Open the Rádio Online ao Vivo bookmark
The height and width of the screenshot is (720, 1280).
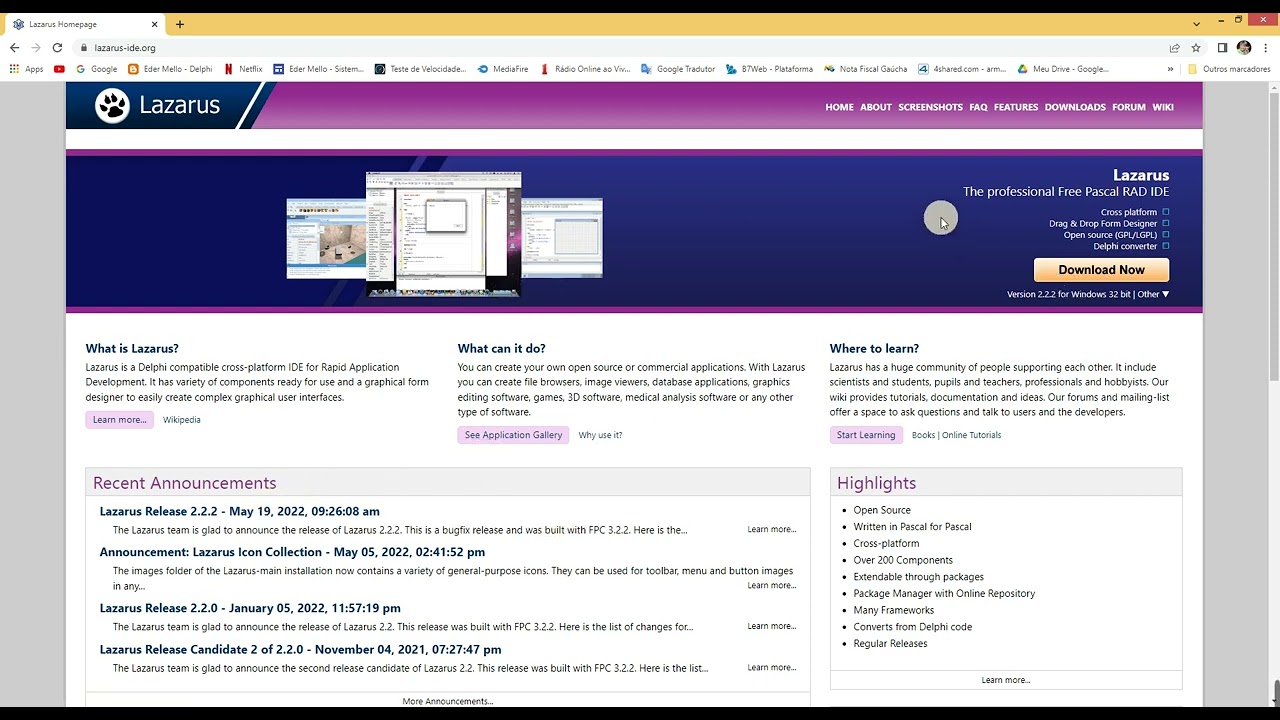pos(585,69)
